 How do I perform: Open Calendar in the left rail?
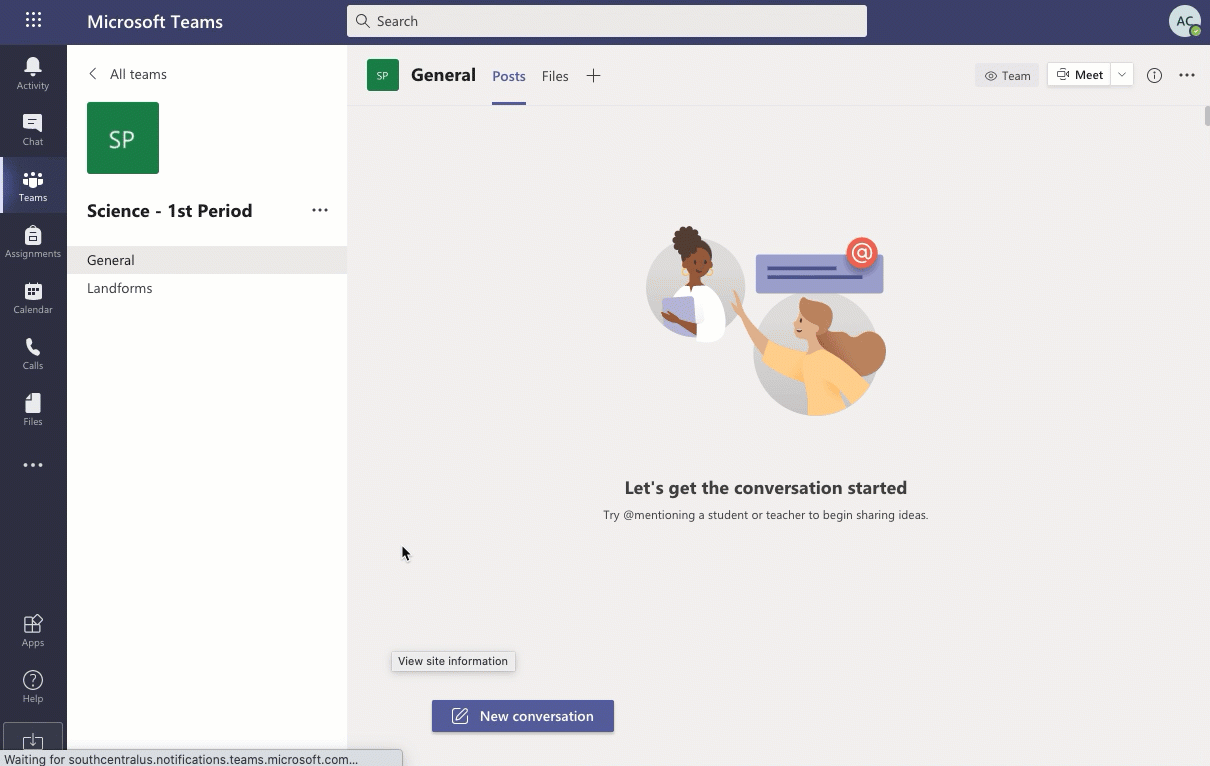pyautogui.click(x=33, y=297)
